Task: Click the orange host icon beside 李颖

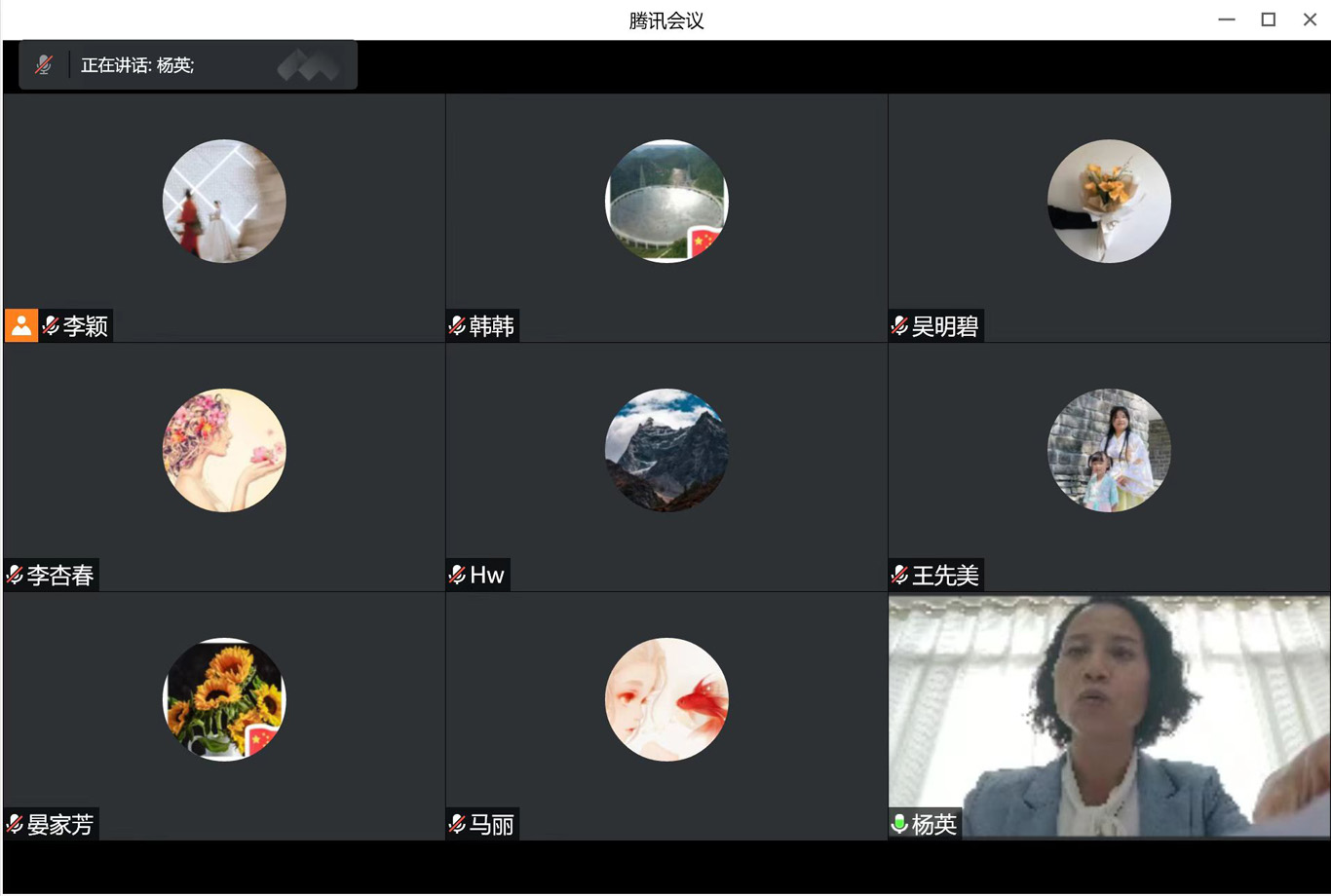Action: coord(21,325)
